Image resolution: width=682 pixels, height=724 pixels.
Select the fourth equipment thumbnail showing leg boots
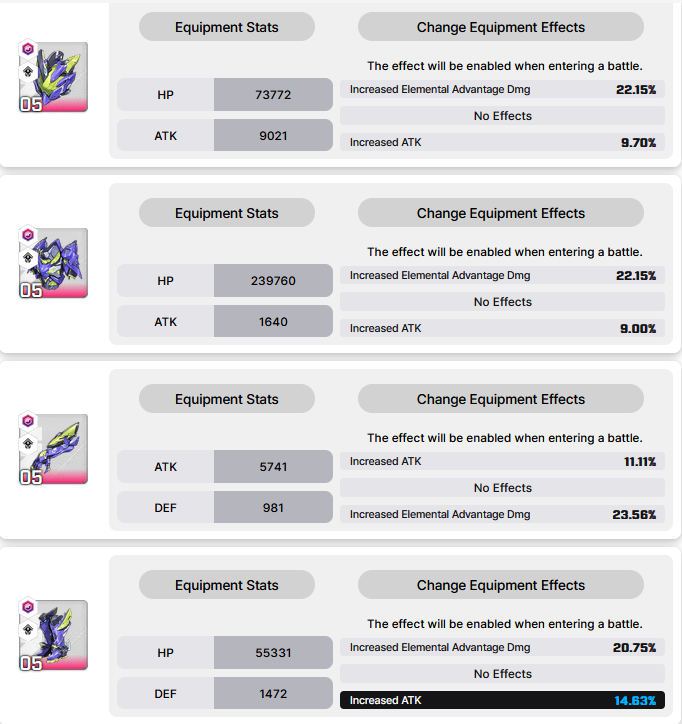[53, 635]
